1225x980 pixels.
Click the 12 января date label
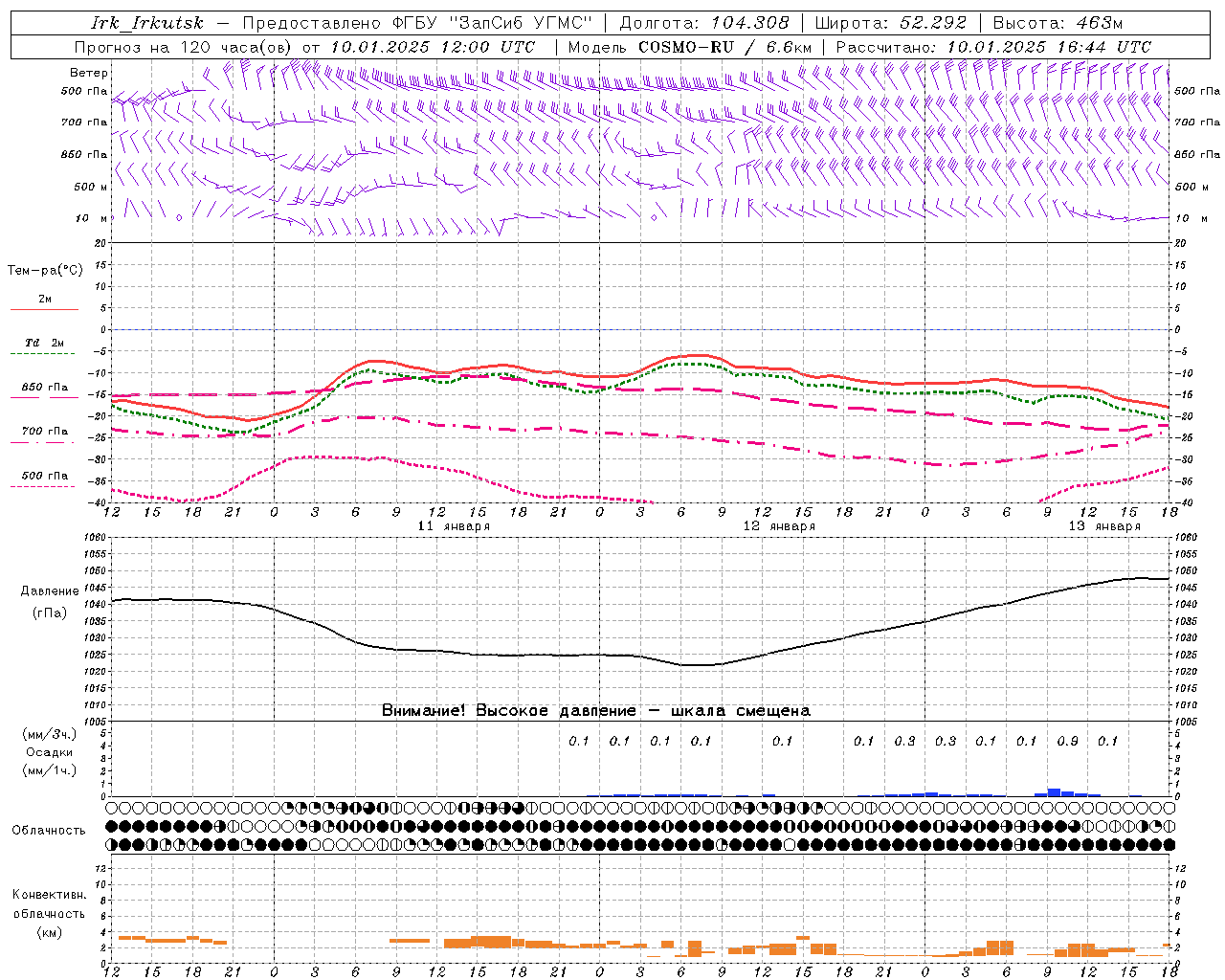tap(780, 526)
